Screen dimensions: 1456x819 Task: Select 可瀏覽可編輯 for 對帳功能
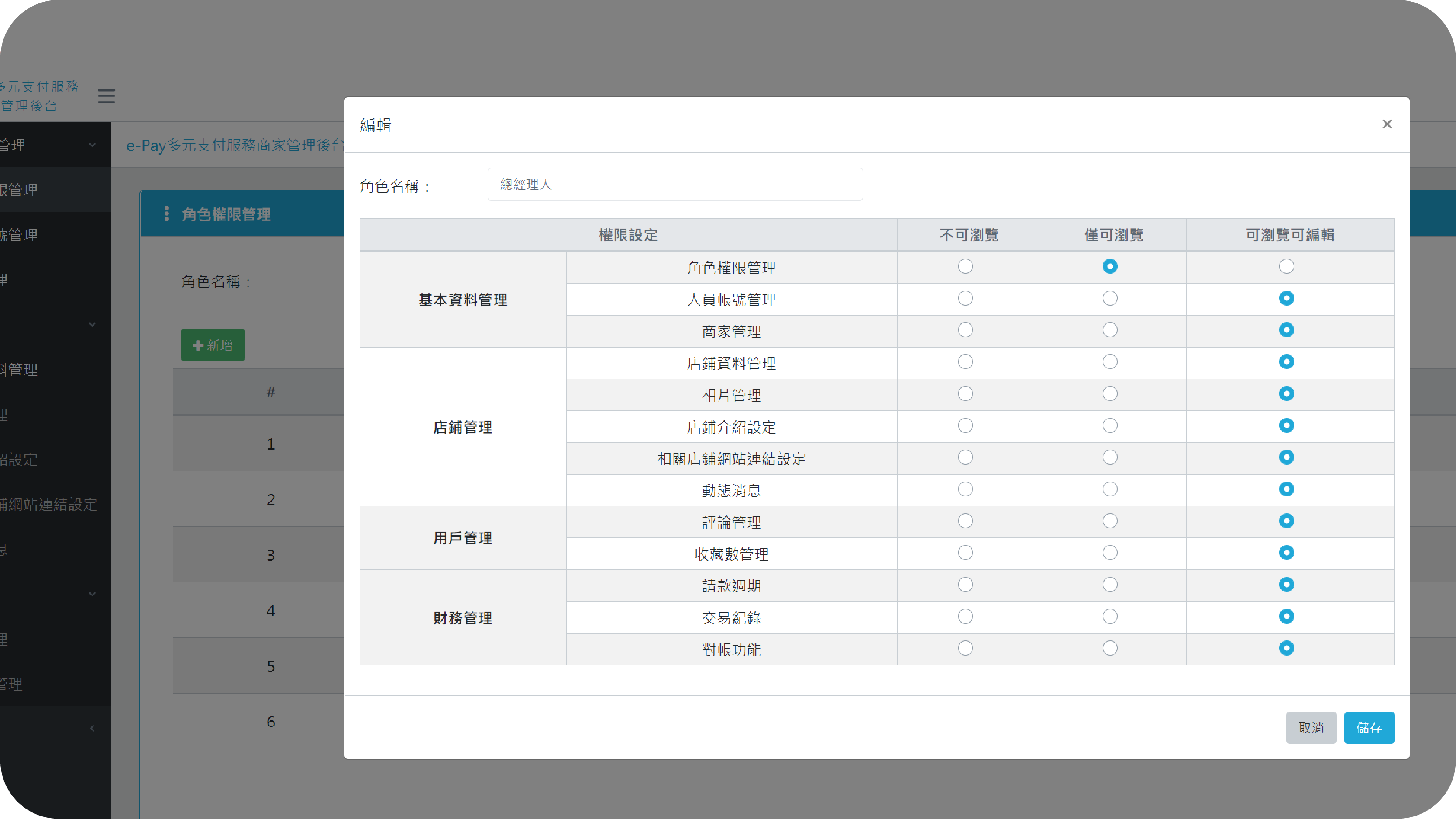[1287, 648]
